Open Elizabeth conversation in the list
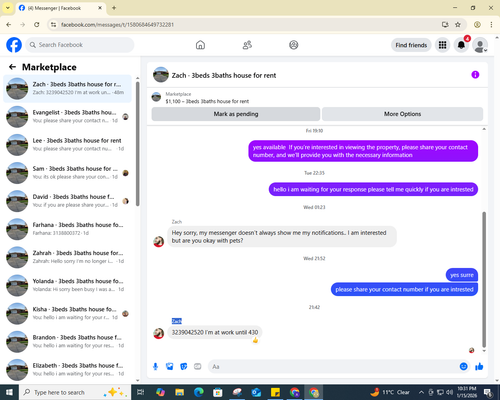Viewport: 500px width, 400px height. [68, 370]
